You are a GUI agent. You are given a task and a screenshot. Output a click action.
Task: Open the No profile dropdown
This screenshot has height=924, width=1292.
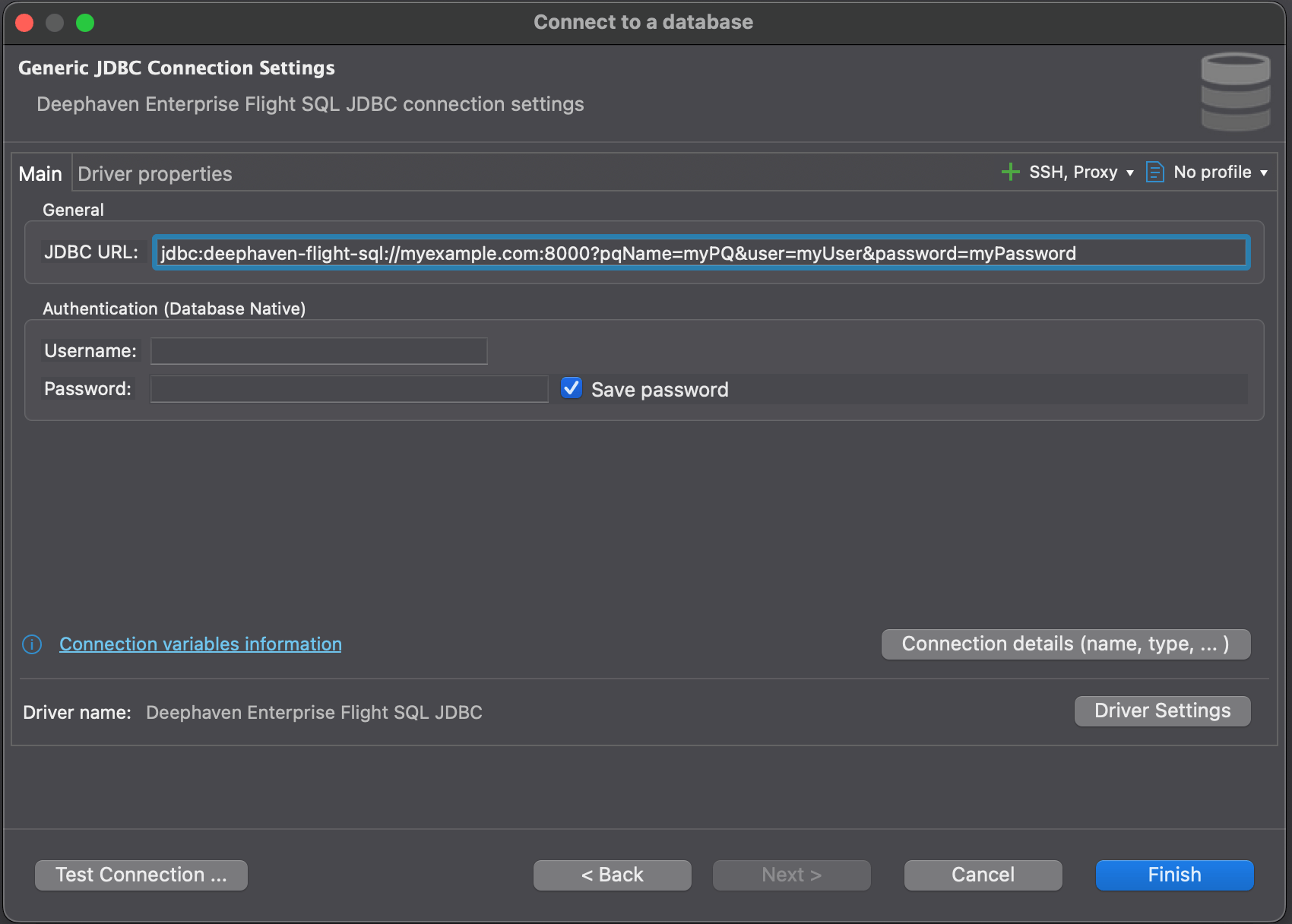(x=1220, y=172)
